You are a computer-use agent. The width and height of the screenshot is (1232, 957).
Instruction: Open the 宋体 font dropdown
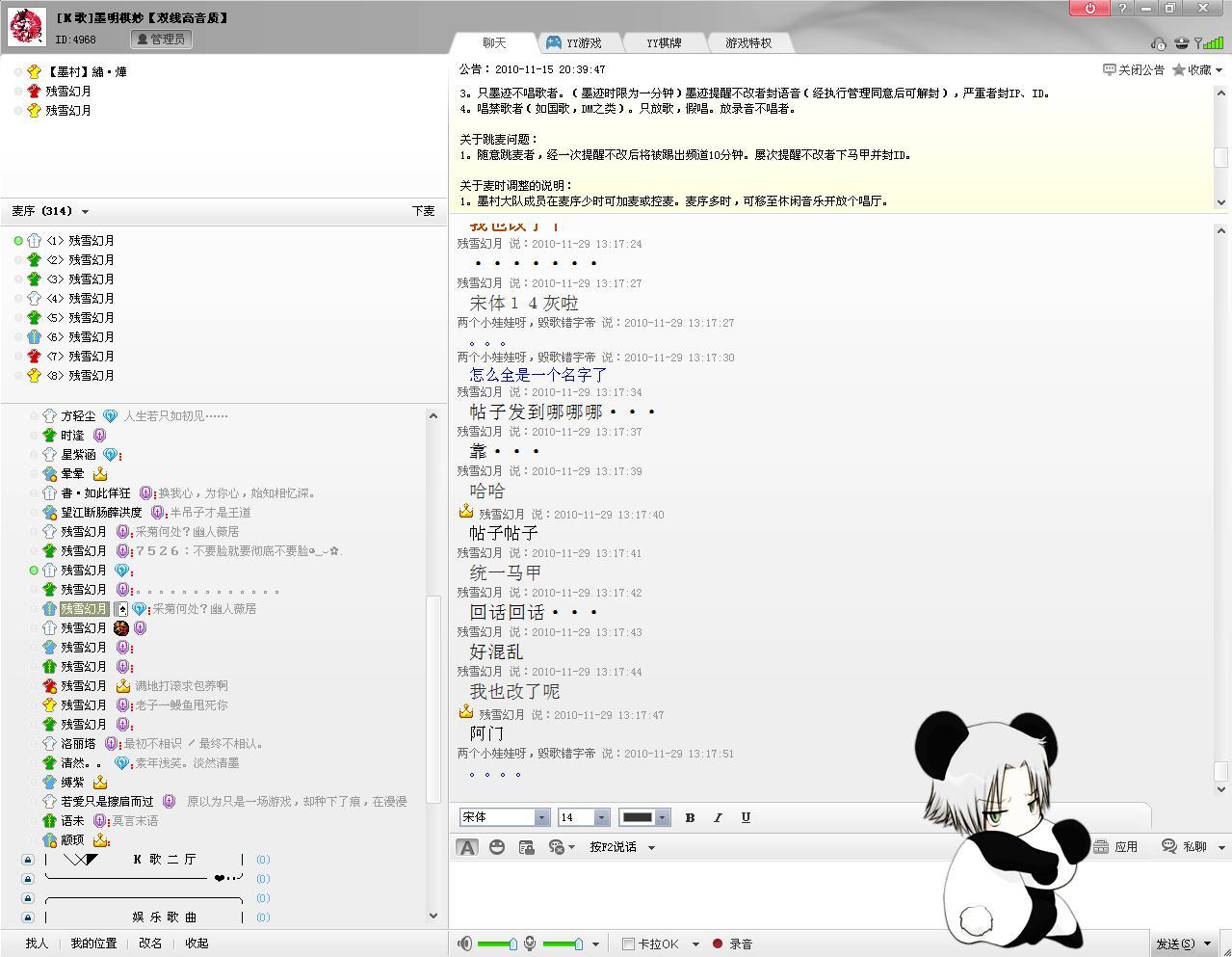(x=541, y=817)
